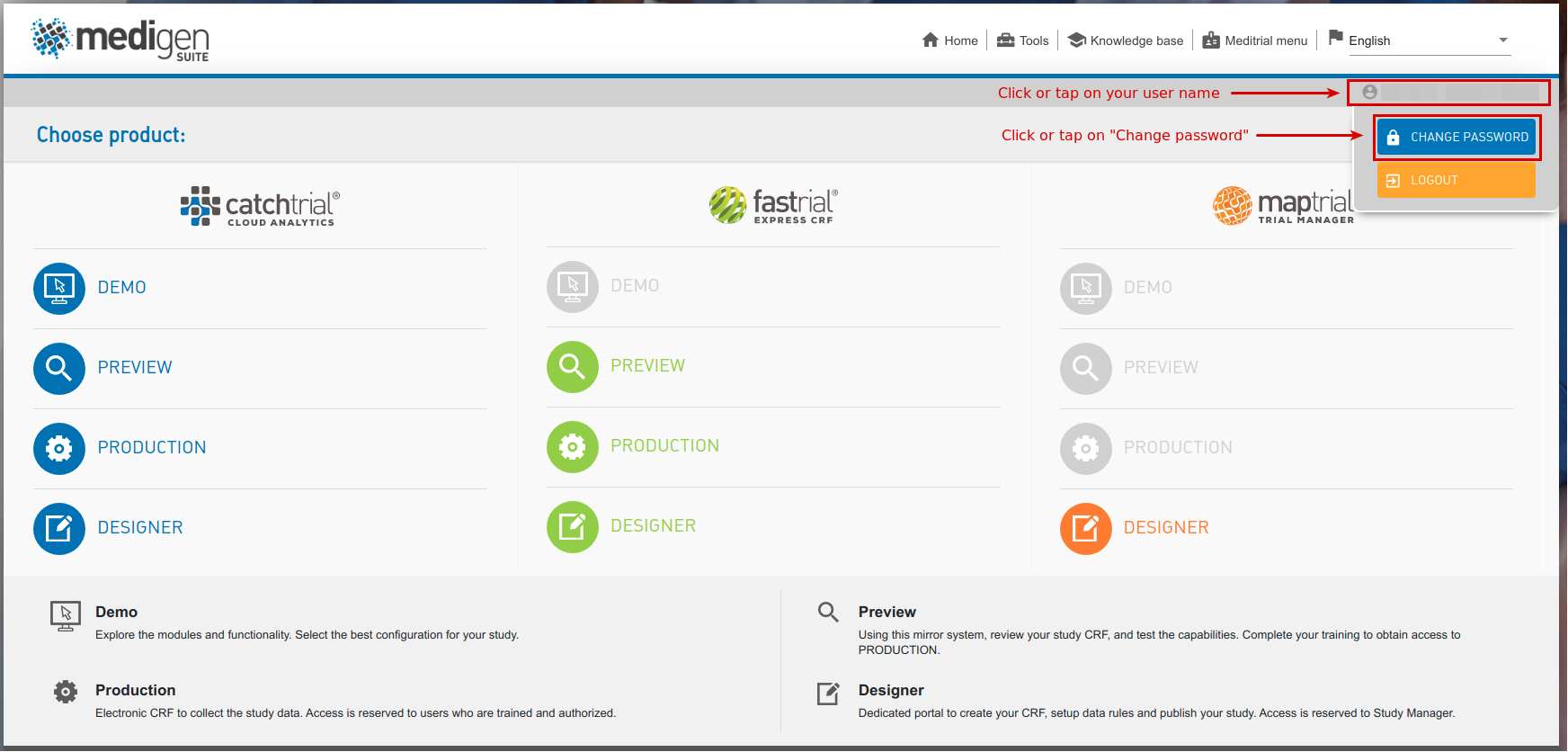Open Catchtrial Production gear icon

[59, 448]
